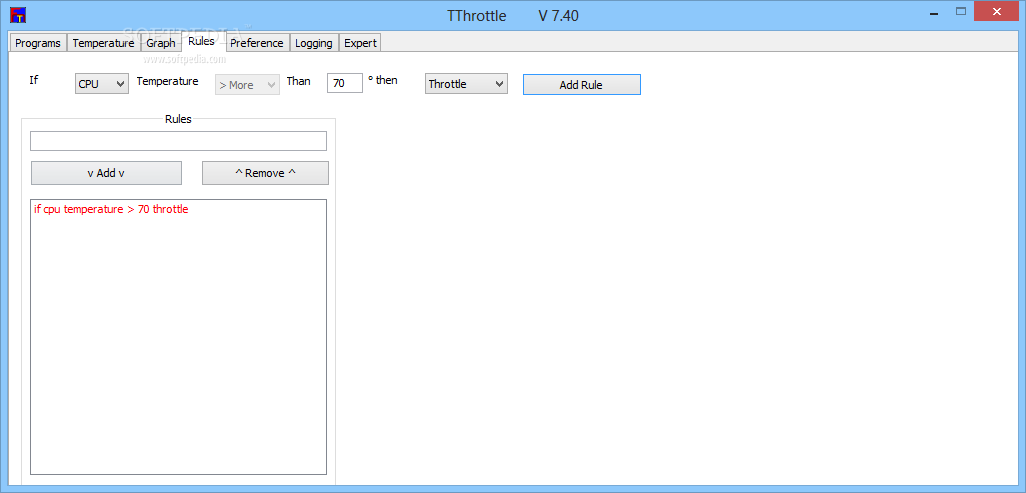Maximize the TThrottle window
The height and width of the screenshot is (493, 1026).
[961, 12]
